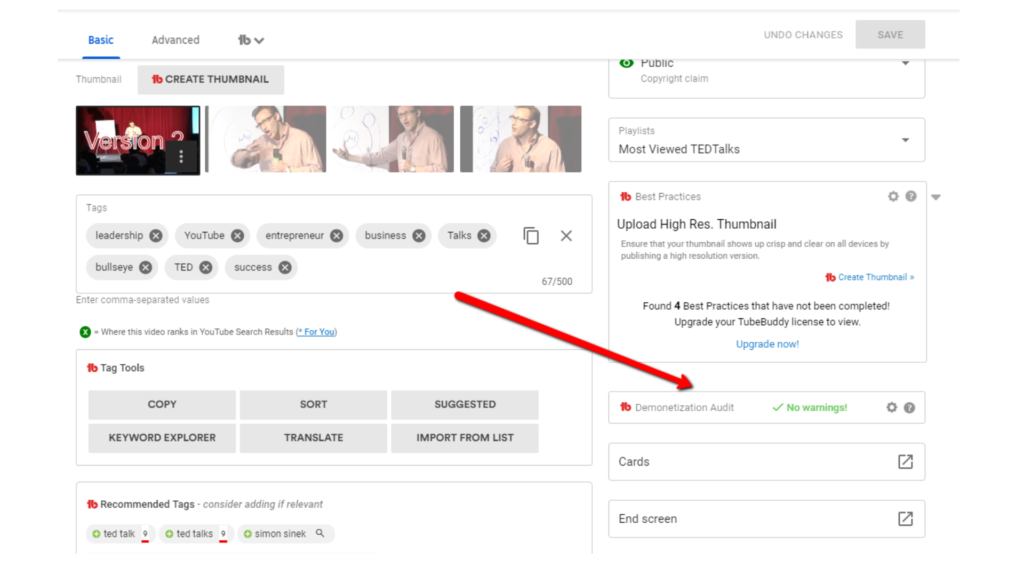This screenshot has height=576, width=1024.
Task: Open the TubeBuddy tab menu
Action: coord(251,40)
